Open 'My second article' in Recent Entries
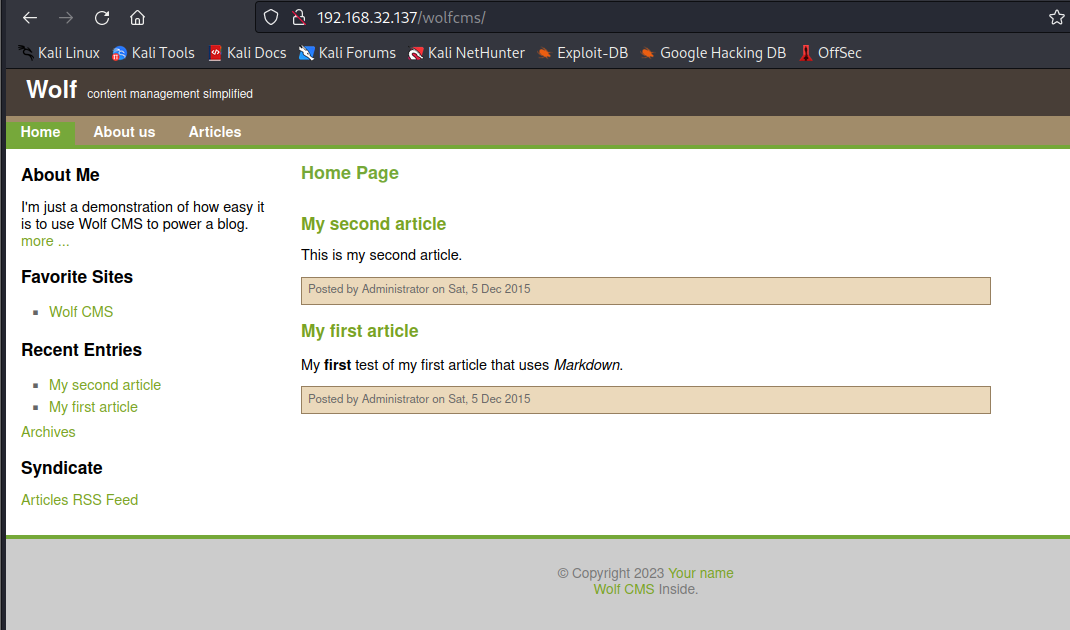1070x630 pixels. click(105, 385)
